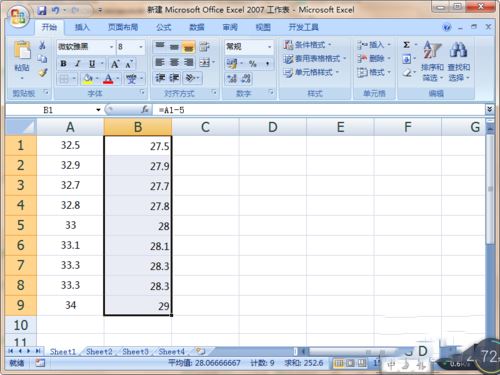The image size is (500, 375).
Task: Apply accounting number format
Action: pos(232,63)
